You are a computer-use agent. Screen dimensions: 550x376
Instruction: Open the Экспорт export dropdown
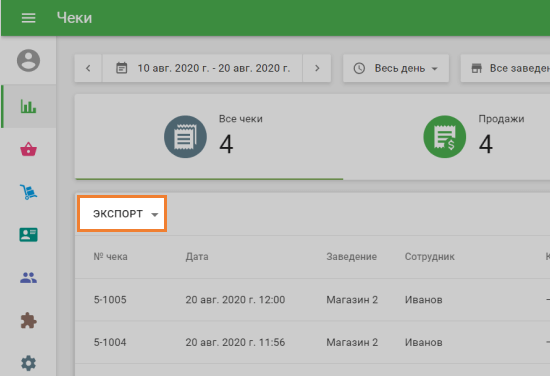pos(122,214)
